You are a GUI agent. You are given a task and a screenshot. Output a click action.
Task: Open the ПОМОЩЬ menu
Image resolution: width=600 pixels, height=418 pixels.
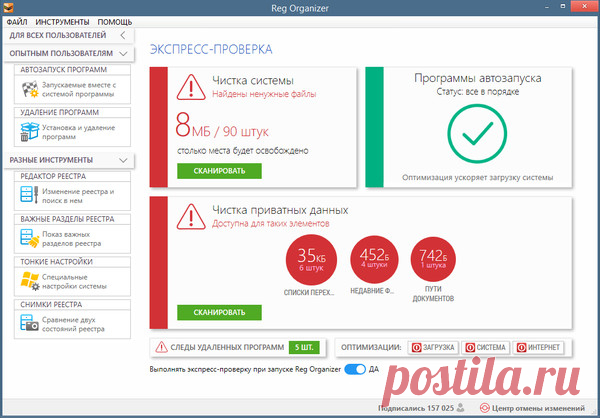coord(115,22)
